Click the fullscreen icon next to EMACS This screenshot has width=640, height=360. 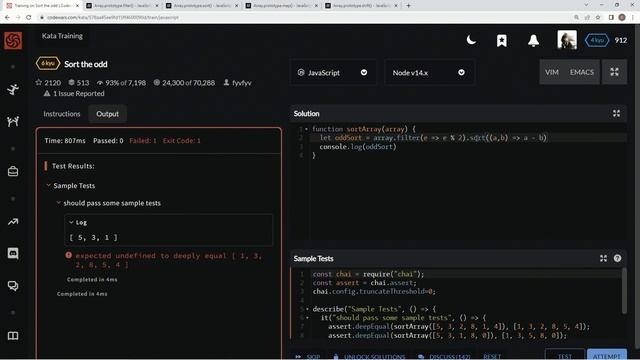coord(614,72)
